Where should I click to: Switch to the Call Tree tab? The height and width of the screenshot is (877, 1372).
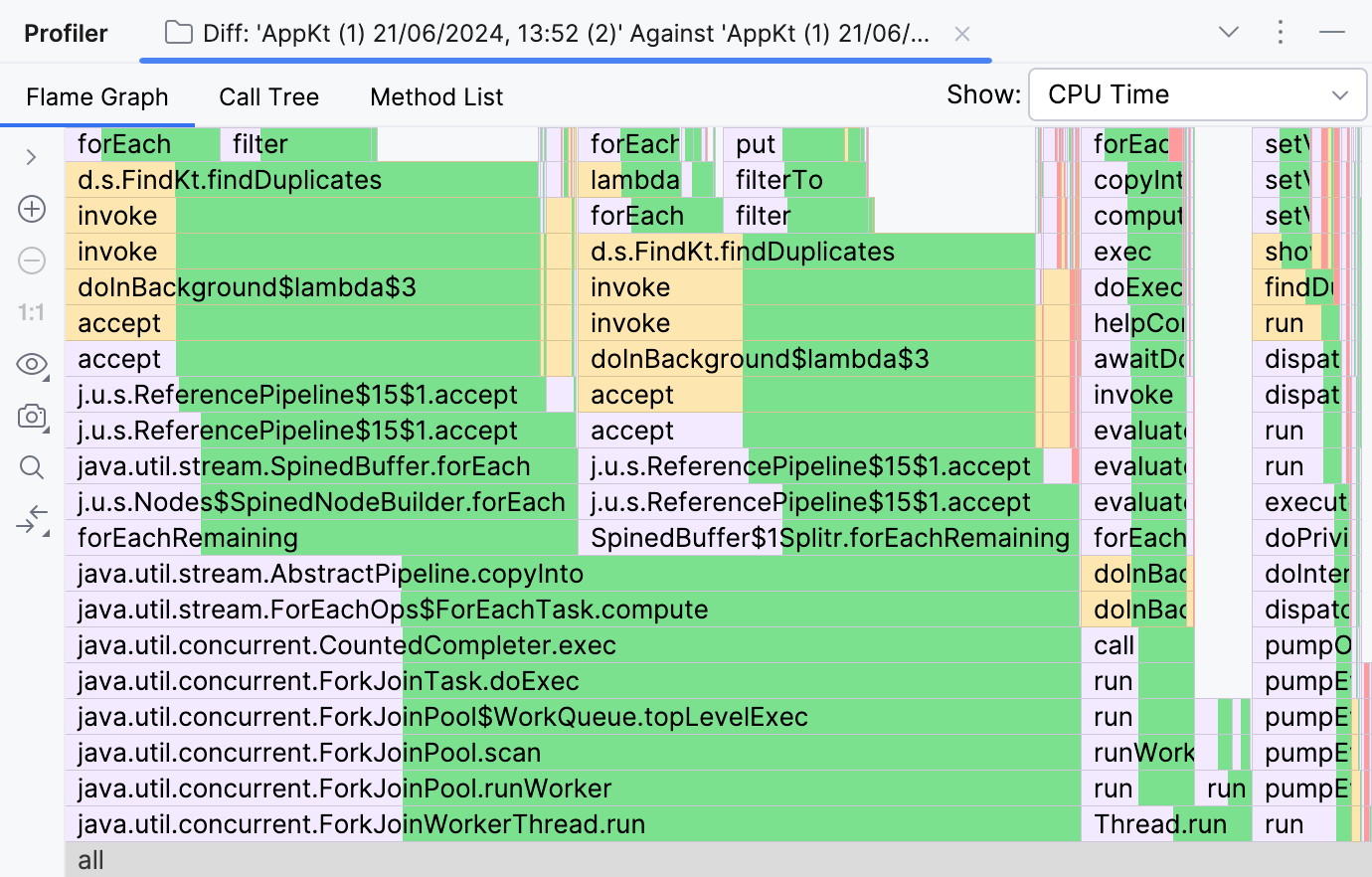[x=268, y=96]
